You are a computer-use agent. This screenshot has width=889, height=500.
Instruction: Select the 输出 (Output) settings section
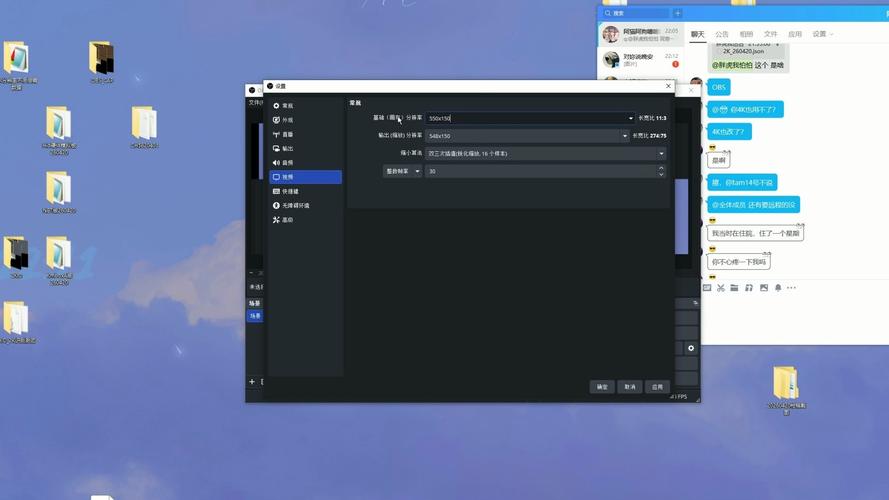[x=288, y=148]
